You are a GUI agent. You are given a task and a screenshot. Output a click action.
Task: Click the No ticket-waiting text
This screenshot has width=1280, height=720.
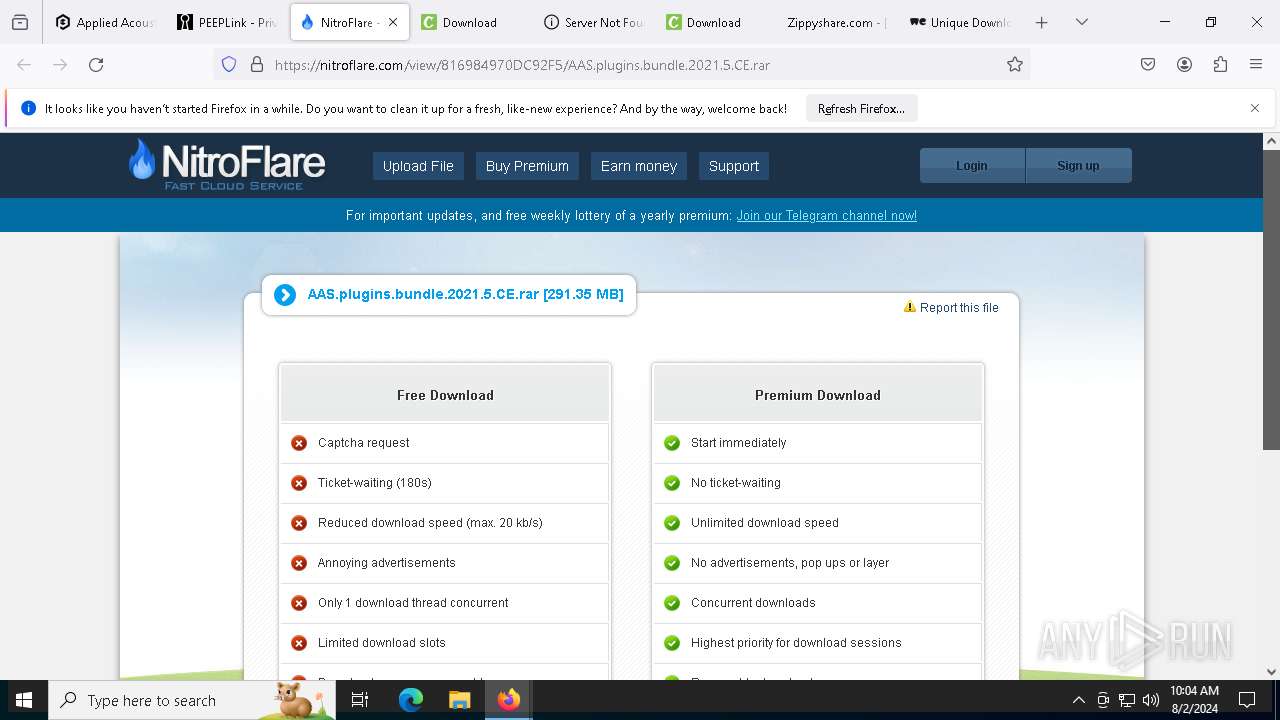[x=736, y=483]
